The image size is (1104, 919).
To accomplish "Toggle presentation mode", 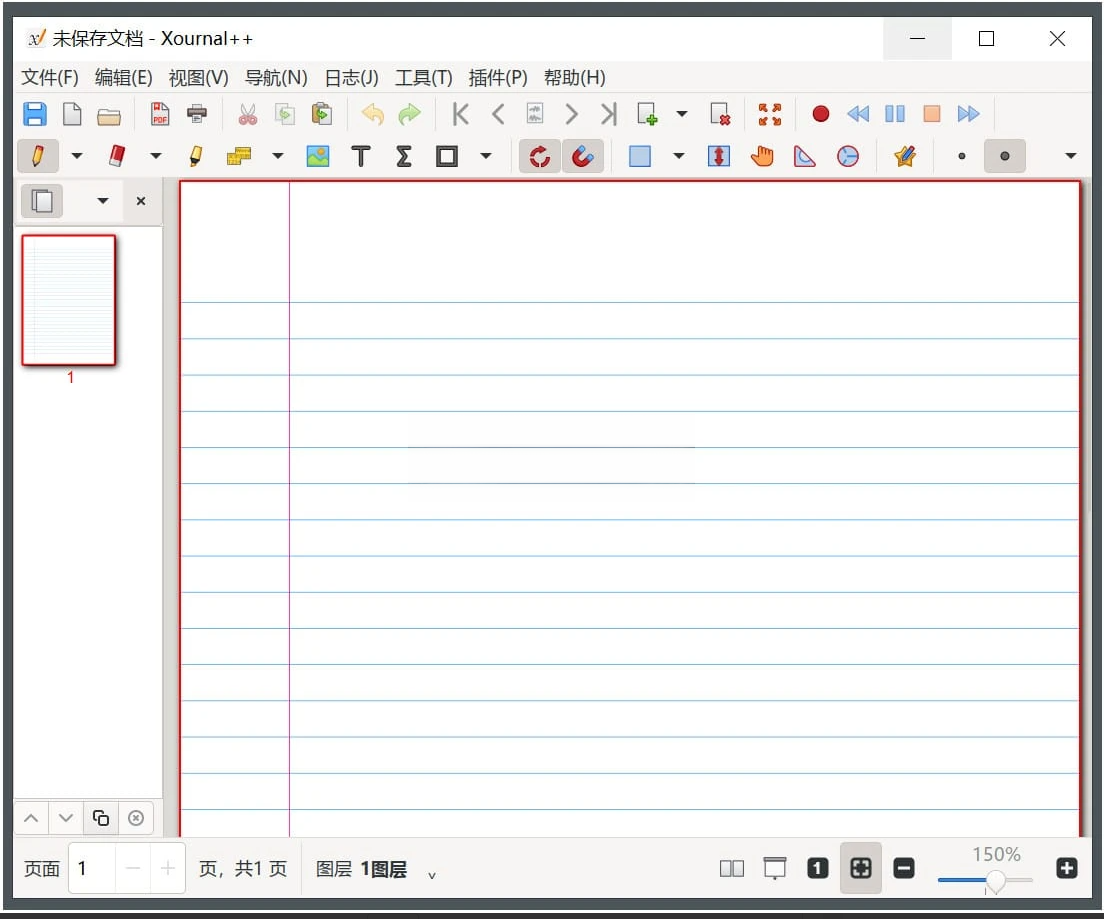I will point(774,869).
